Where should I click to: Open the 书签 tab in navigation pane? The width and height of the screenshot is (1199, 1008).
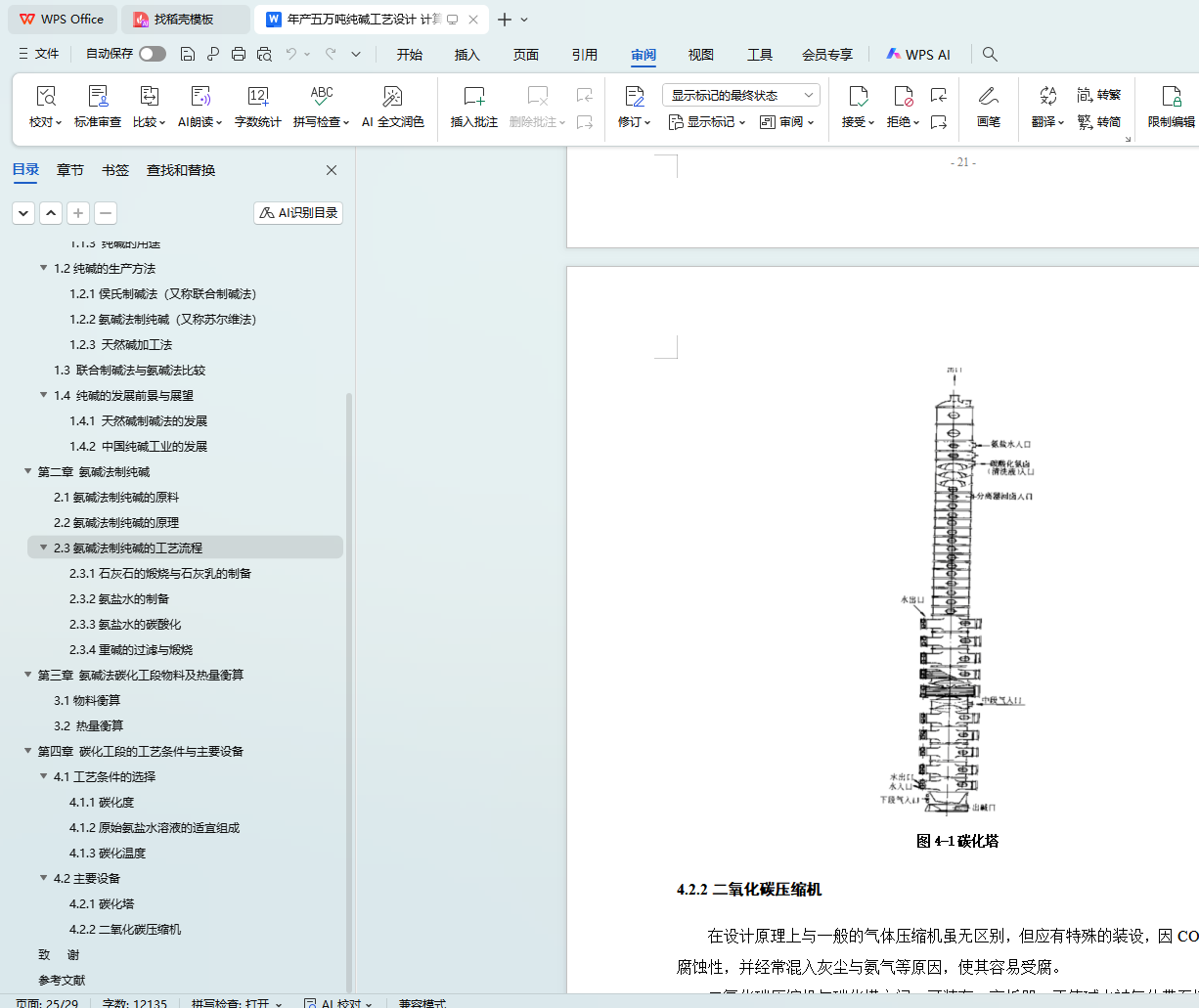pyautogui.click(x=115, y=170)
